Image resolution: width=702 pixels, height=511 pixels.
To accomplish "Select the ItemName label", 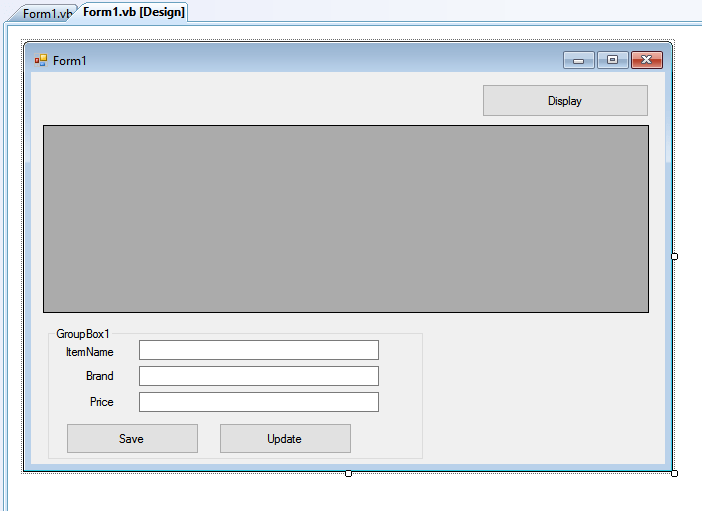I will [90, 352].
